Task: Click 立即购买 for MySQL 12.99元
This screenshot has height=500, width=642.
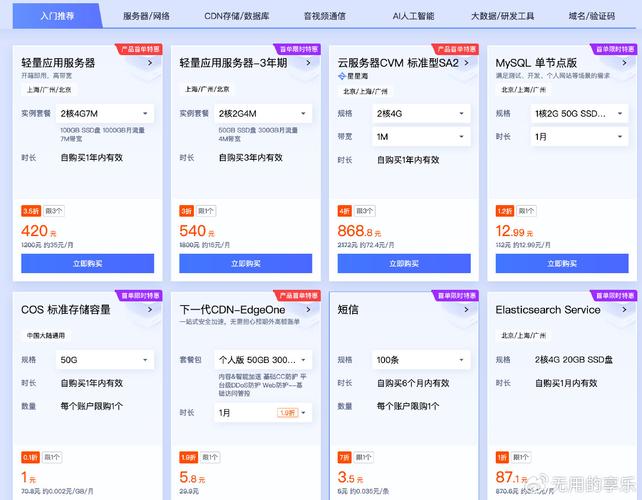Action: [x=562, y=263]
